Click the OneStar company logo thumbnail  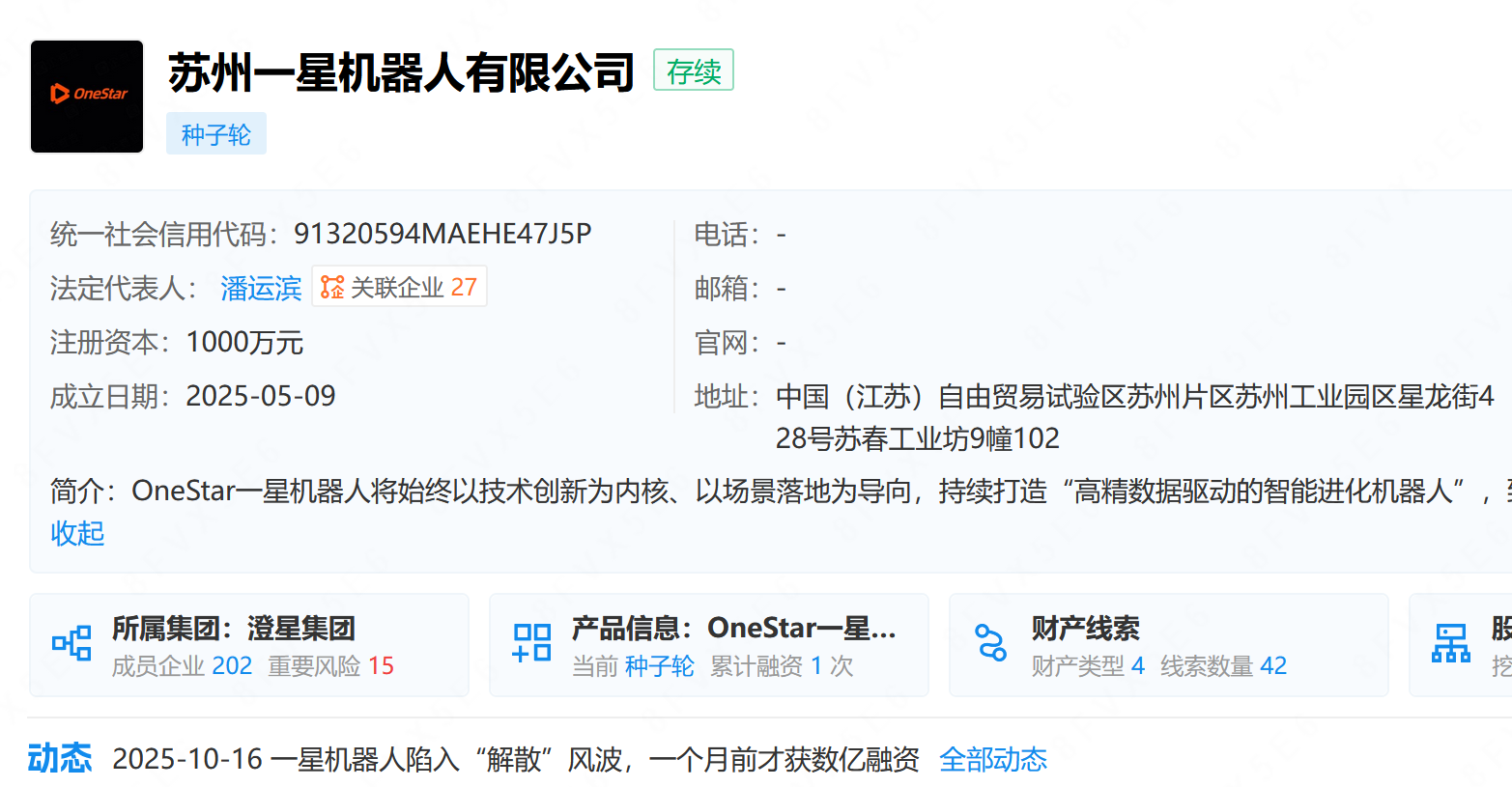(x=87, y=97)
